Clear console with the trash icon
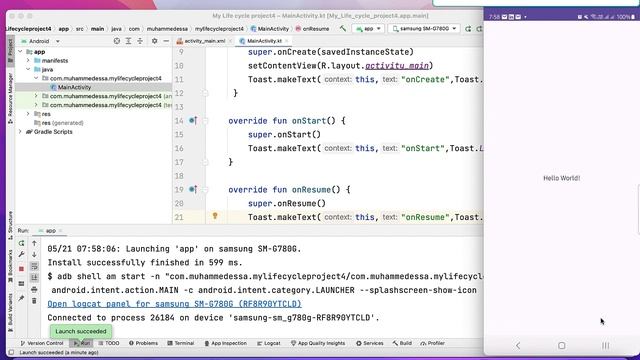 coord(34,301)
